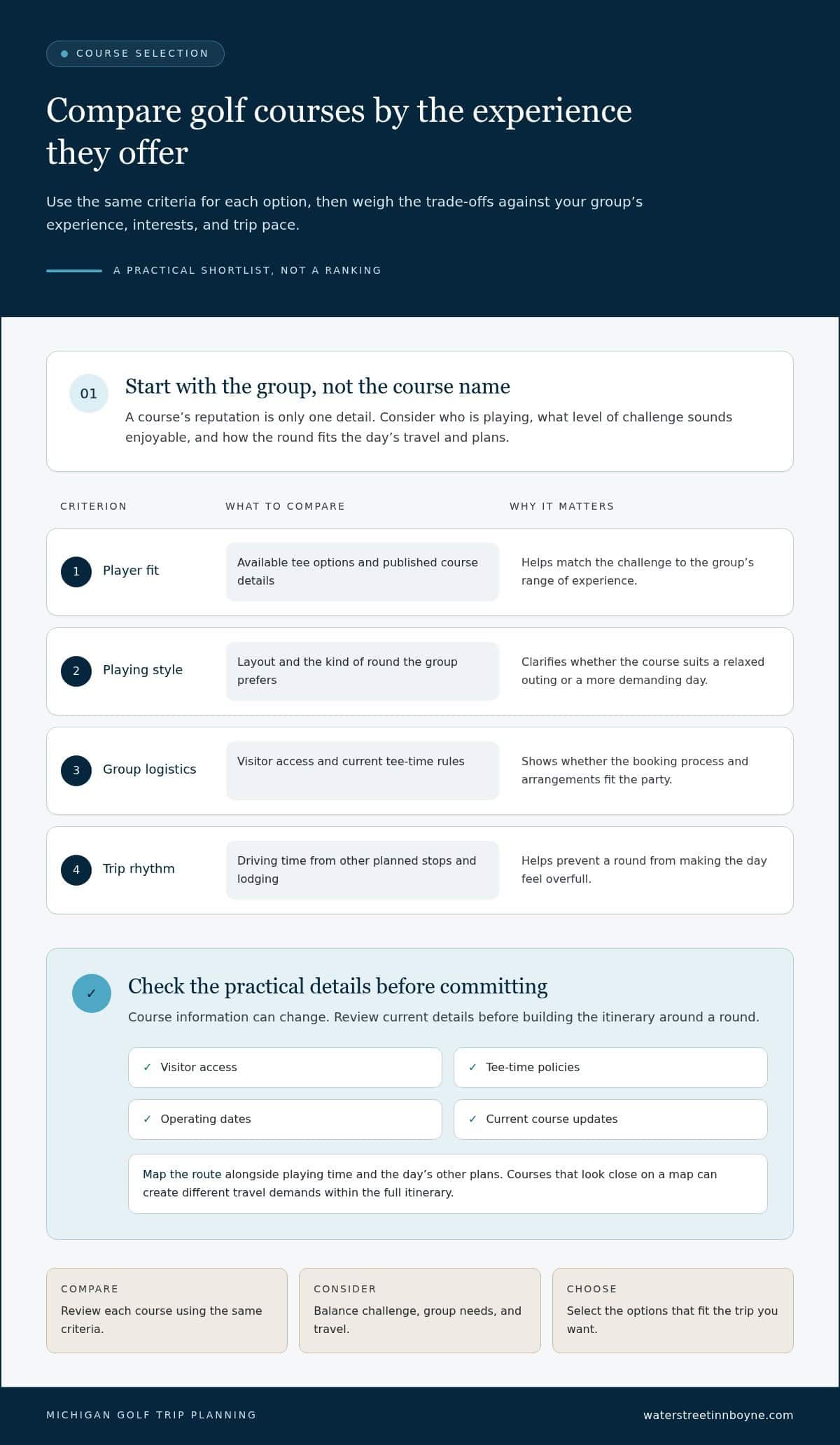Select the number 2 Playing style badge
This screenshot has height=1445, width=840.
click(x=76, y=671)
